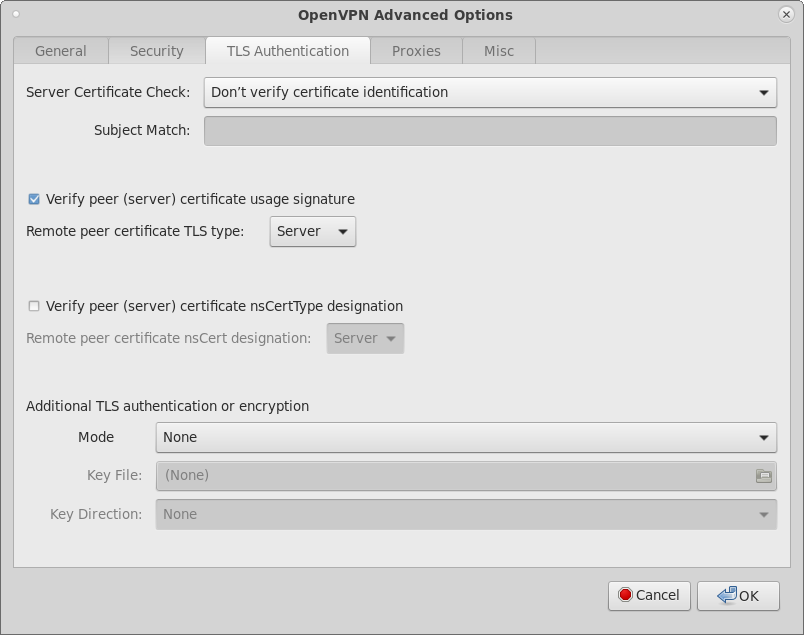Switch to the General tab
The width and height of the screenshot is (804, 635).
coord(61,51)
